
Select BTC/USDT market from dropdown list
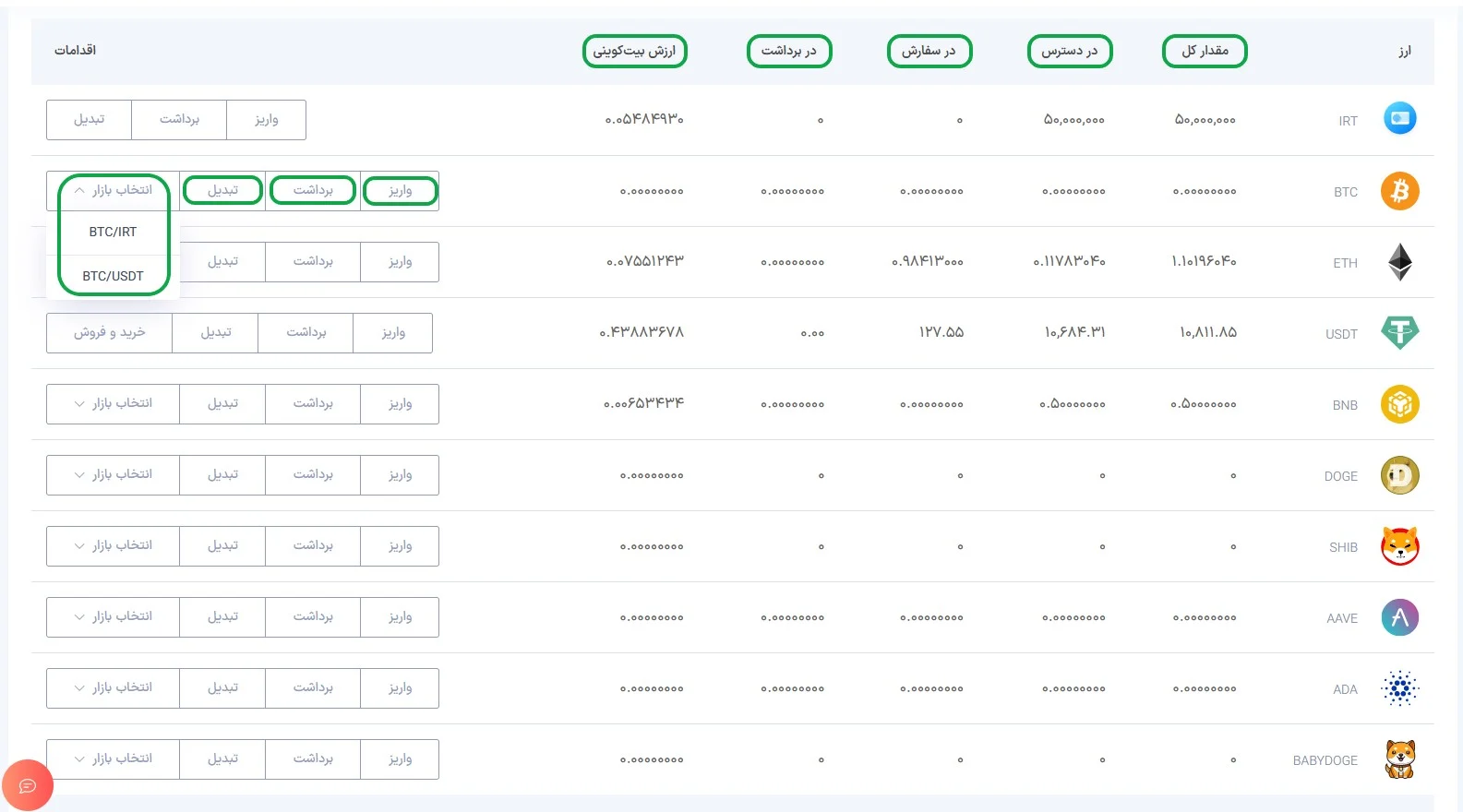[113, 276]
